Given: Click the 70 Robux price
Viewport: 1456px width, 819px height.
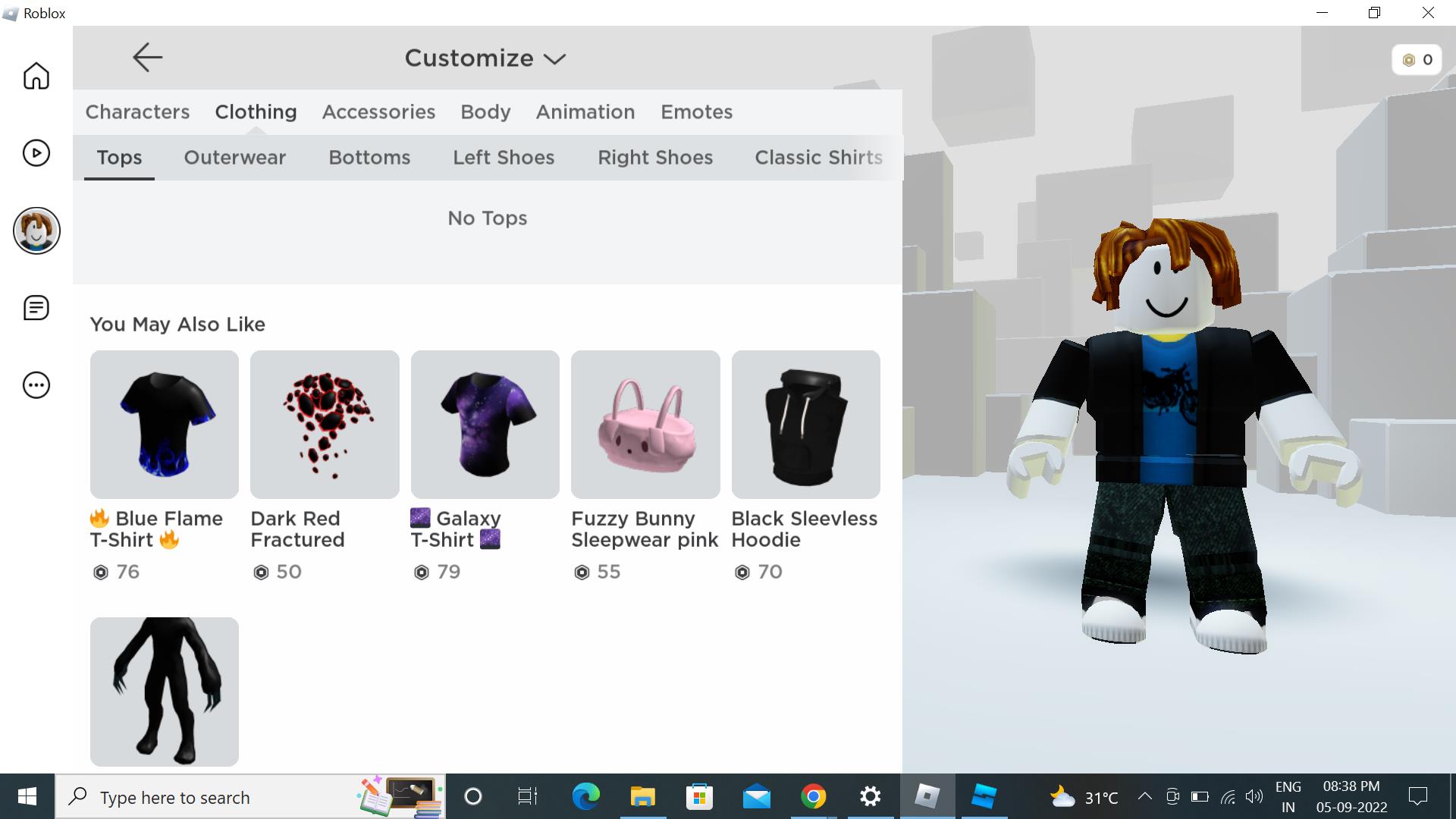Looking at the screenshot, I should point(758,572).
